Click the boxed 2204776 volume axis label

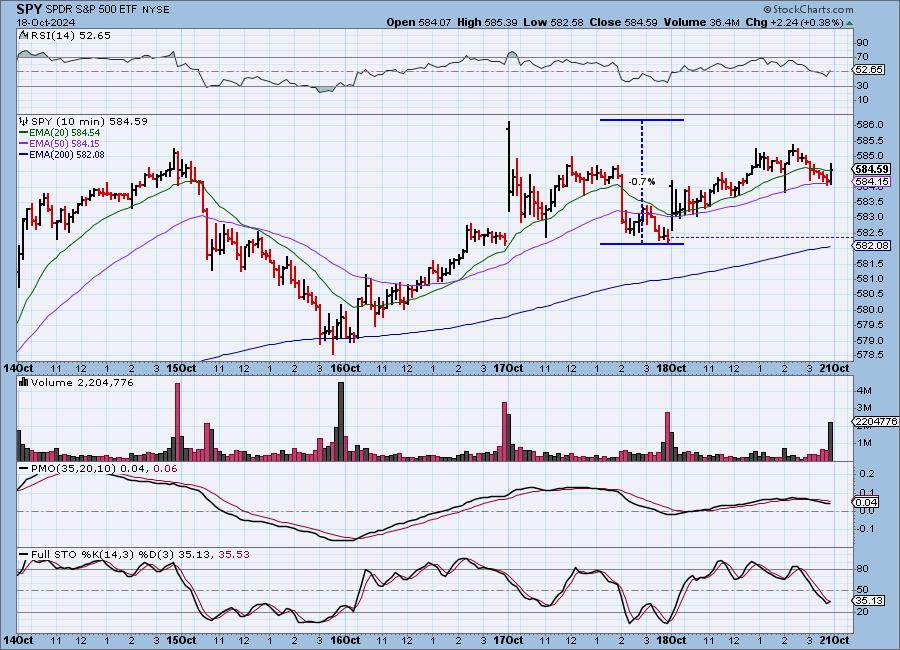(876, 421)
